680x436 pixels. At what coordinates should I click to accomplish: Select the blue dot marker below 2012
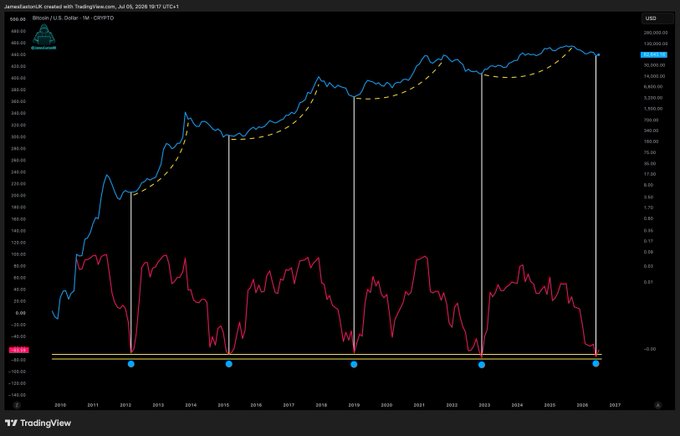click(131, 364)
